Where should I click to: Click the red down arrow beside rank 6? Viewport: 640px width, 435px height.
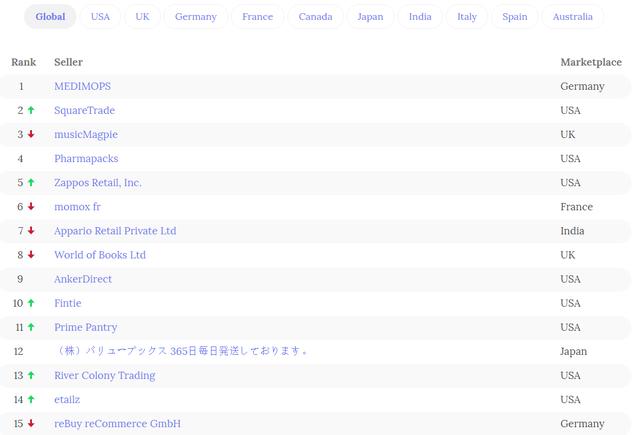tap(31, 206)
